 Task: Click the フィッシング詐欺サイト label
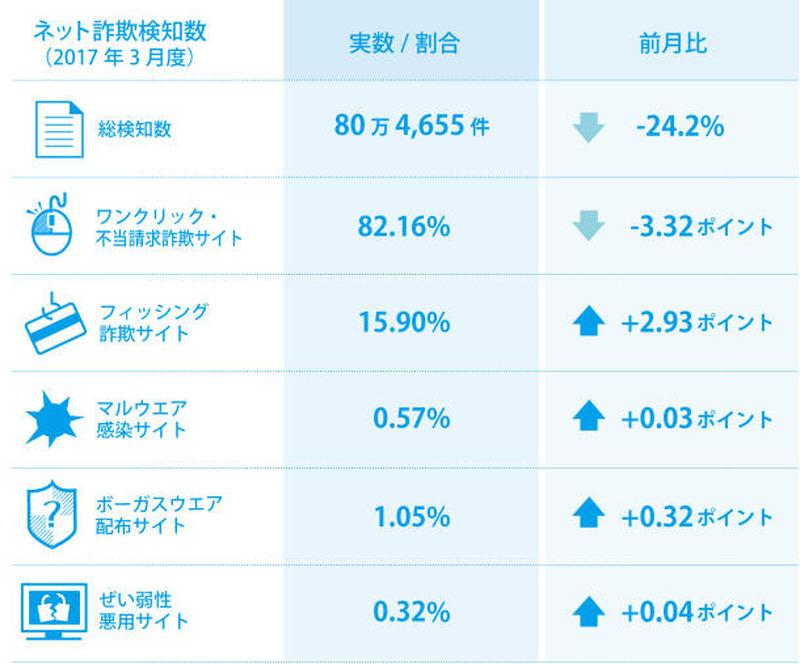pos(152,322)
